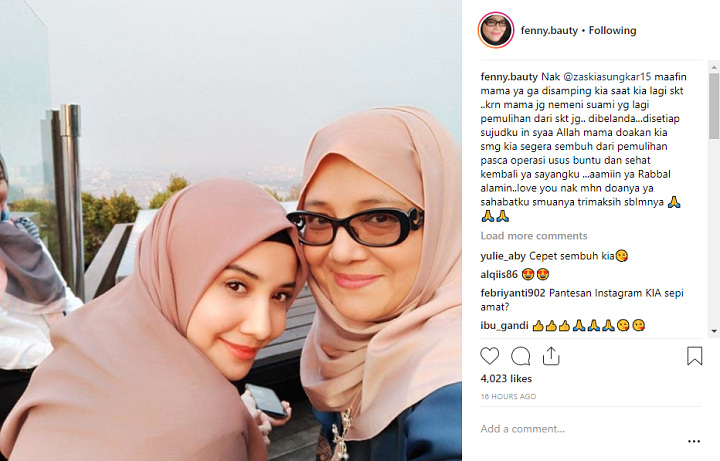720x461 pixels.
Task: Click the comments scrollbar up arrow
Action: (x=714, y=67)
